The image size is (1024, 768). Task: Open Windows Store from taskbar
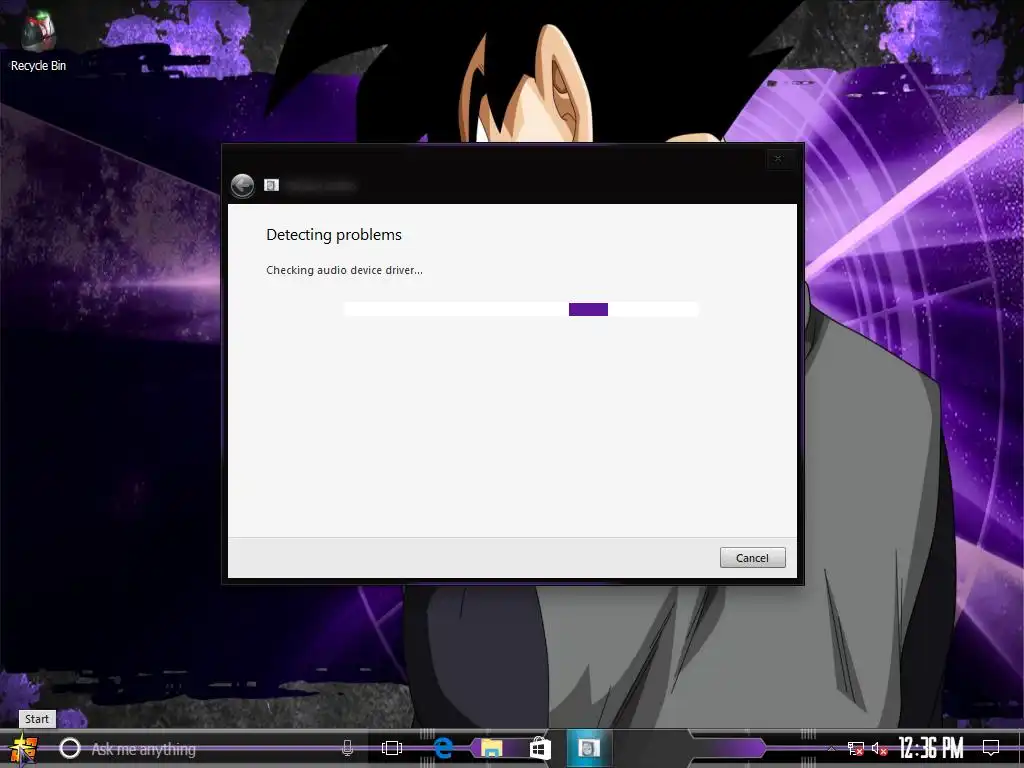540,748
